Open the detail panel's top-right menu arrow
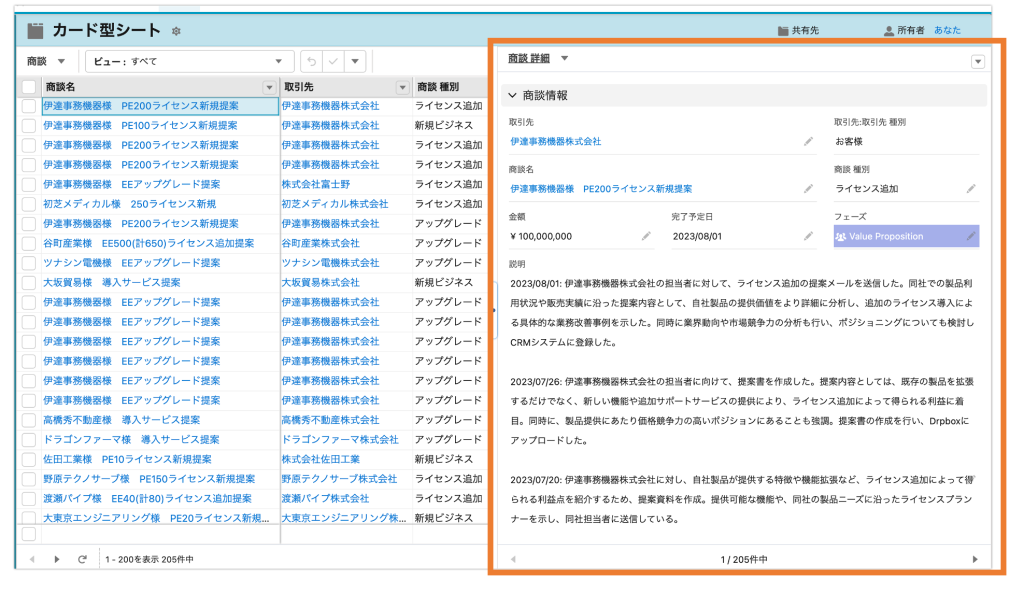This screenshot has height=593, width=1024. pos(978,61)
